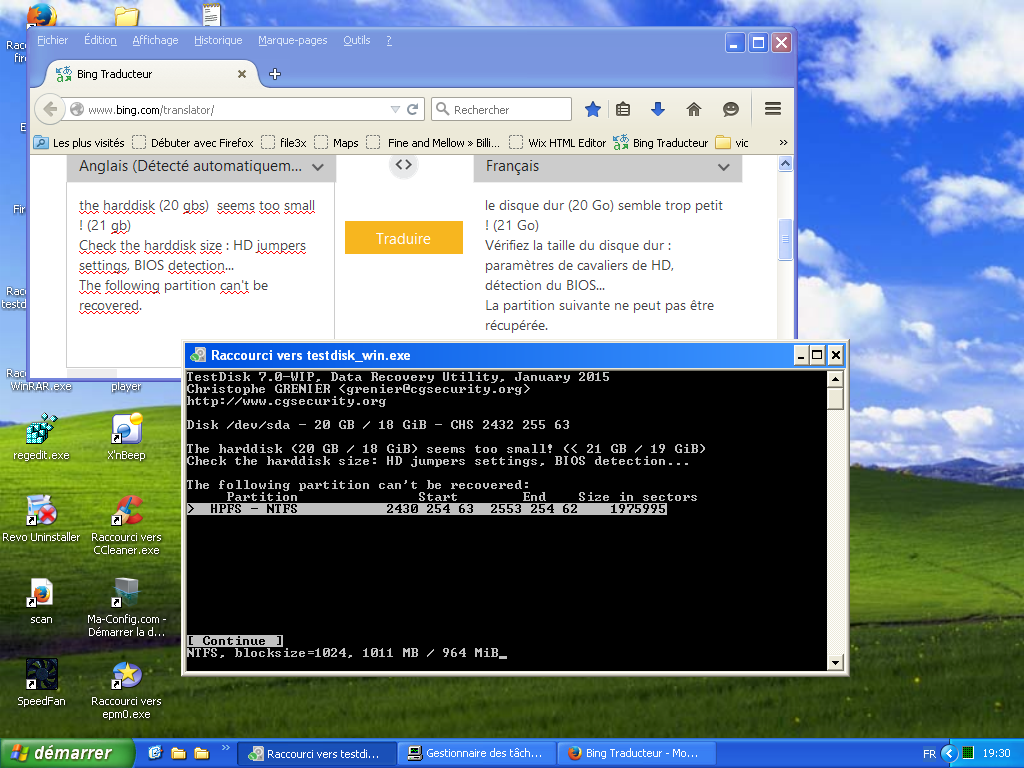
Task: Open the démarrer start menu
Action: [67, 753]
